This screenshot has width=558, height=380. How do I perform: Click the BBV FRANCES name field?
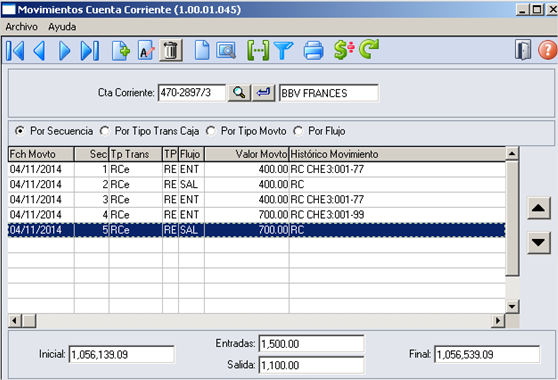point(329,93)
